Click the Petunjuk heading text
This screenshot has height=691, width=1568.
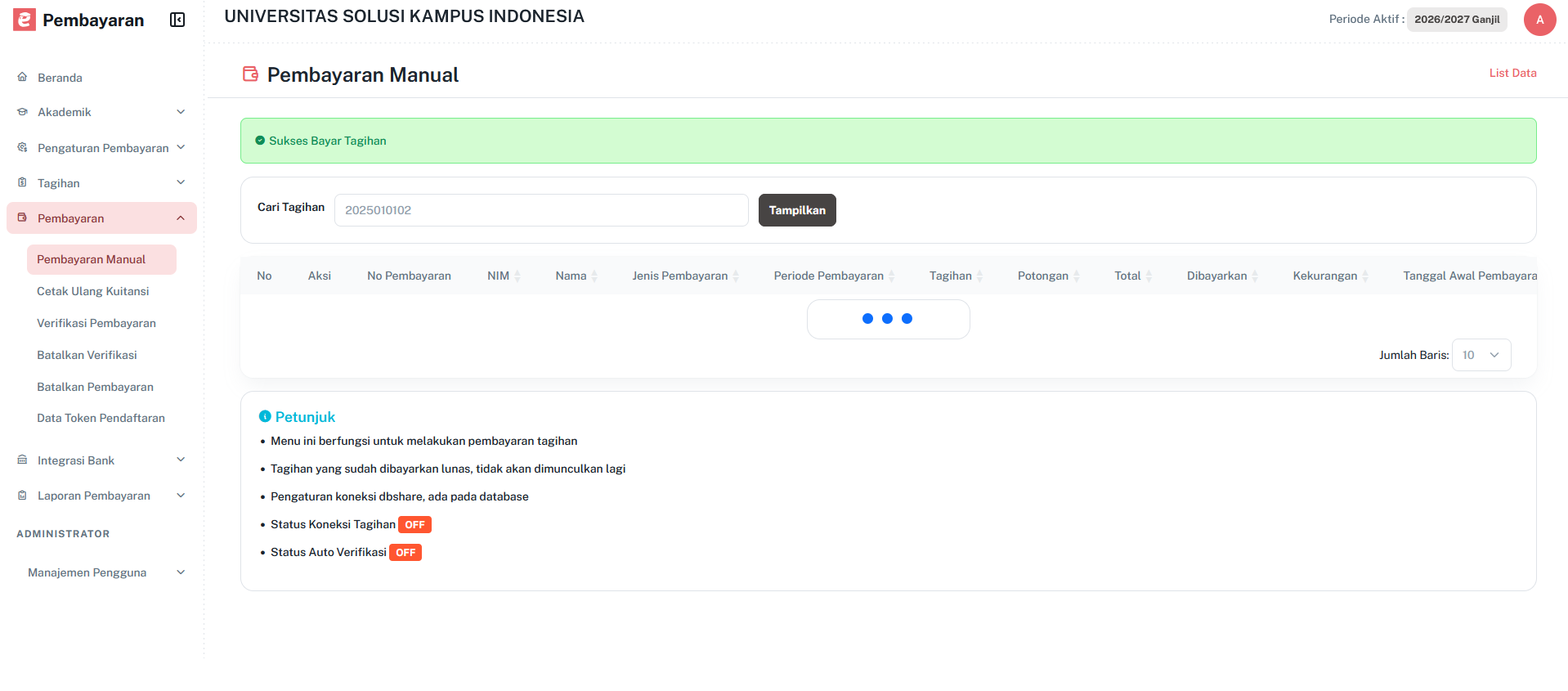tap(305, 417)
